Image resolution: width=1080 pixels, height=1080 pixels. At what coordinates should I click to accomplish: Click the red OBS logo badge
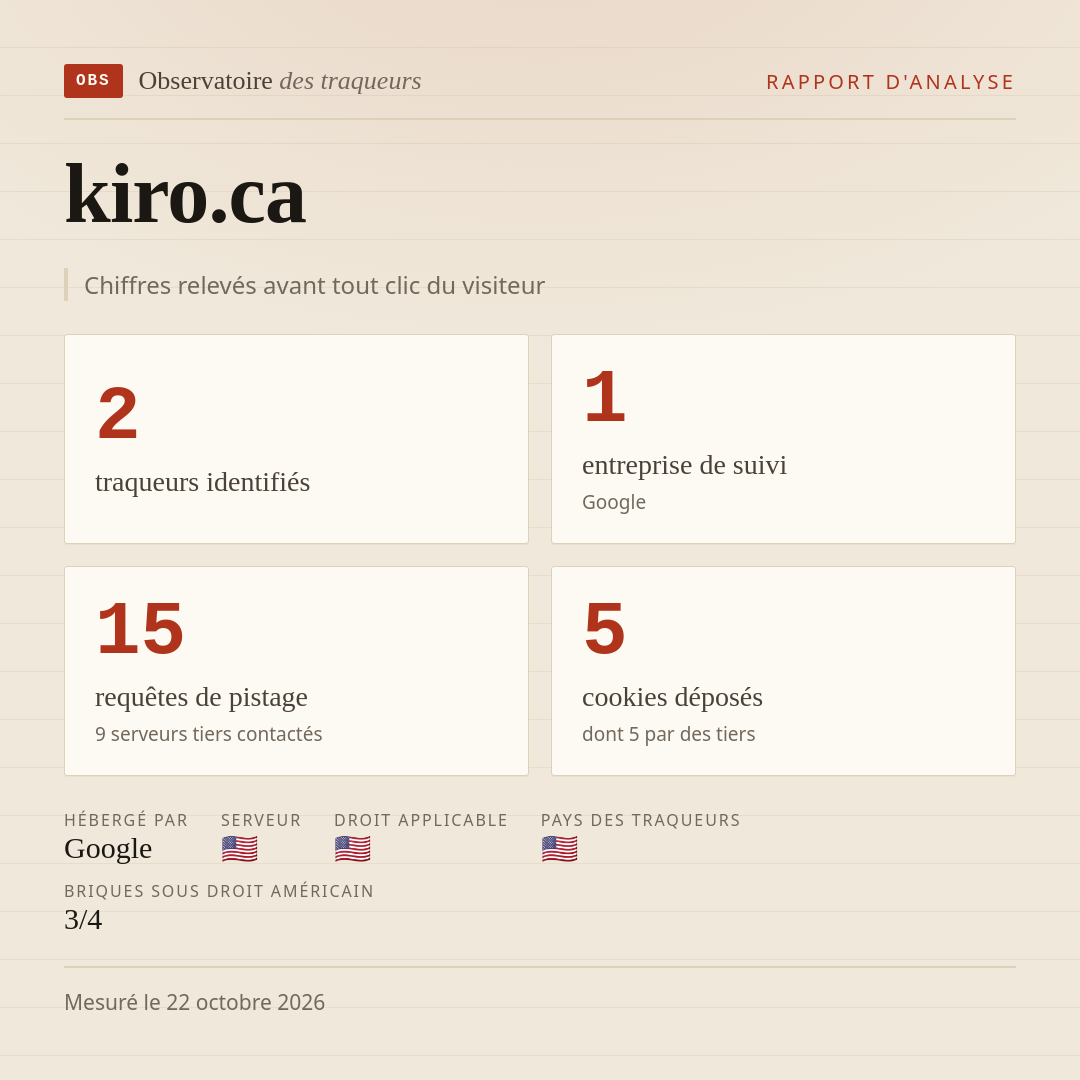(94, 81)
